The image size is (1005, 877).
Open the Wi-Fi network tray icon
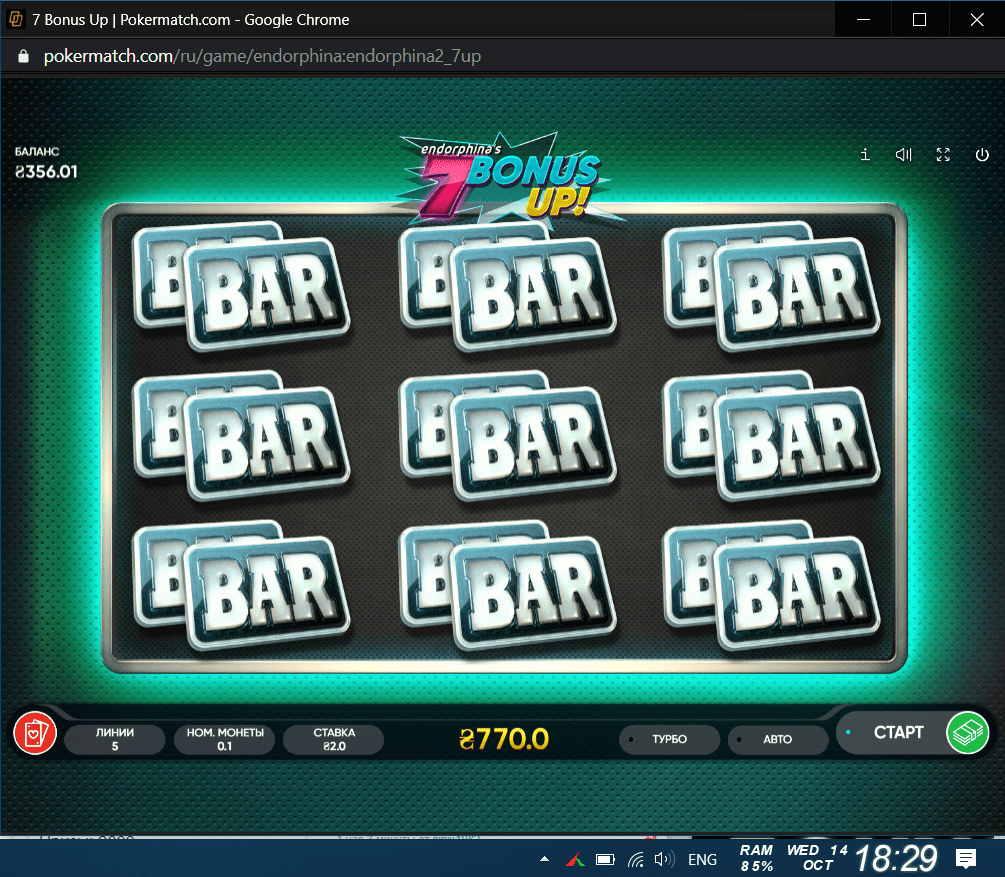(636, 859)
